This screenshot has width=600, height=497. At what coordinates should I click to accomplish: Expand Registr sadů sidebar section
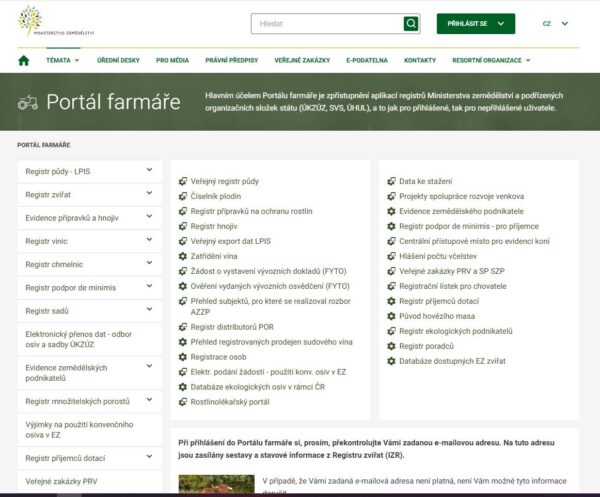click(149, 310)
